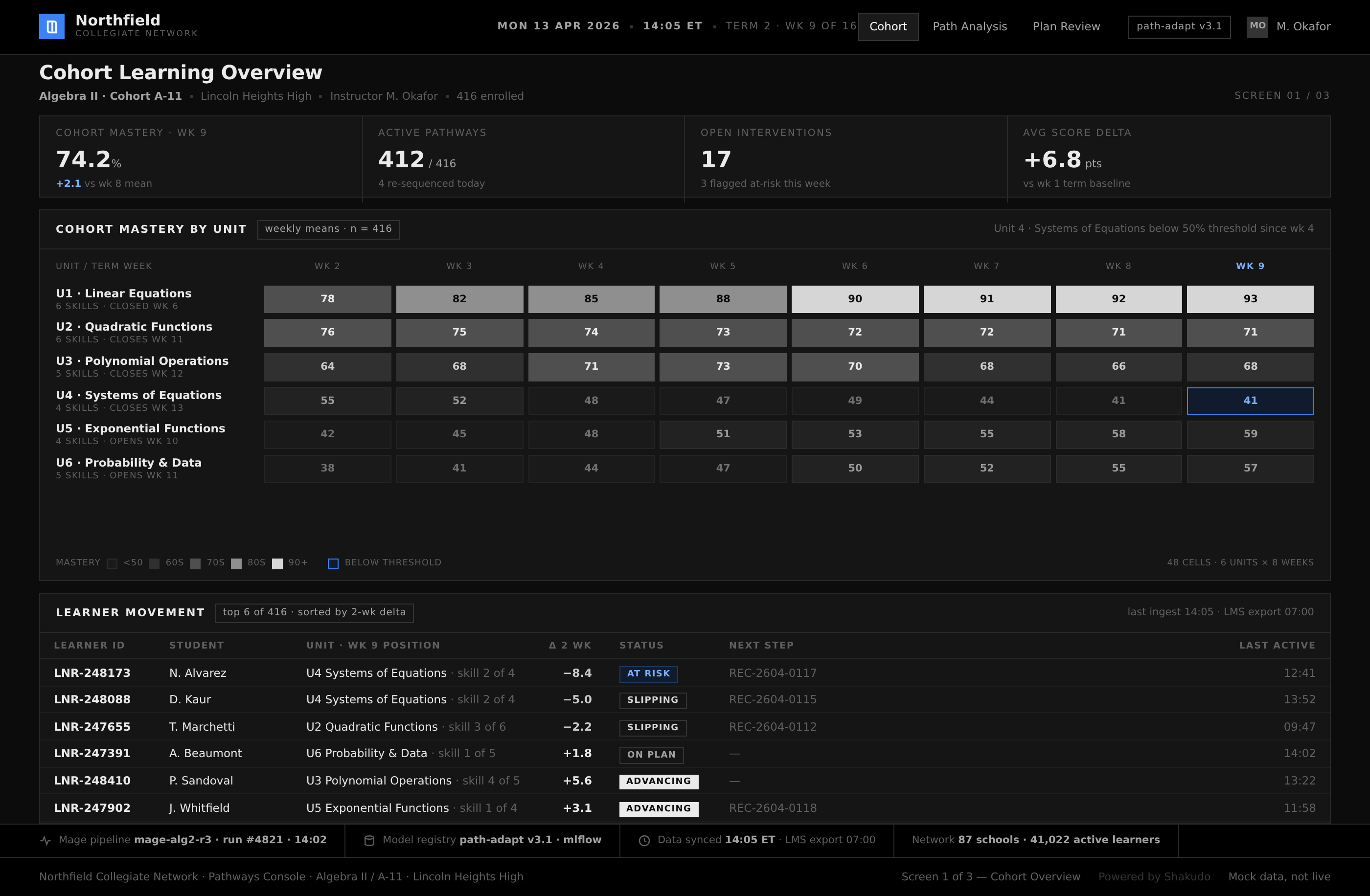Click the Model registry database icon
Screen dimensions: 1370x896
coord(369,841)
